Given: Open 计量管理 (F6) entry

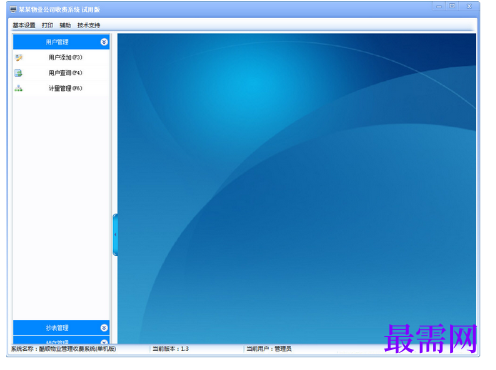Looking at the screenshot, I should pyautogui.click(x=61, y=88).
